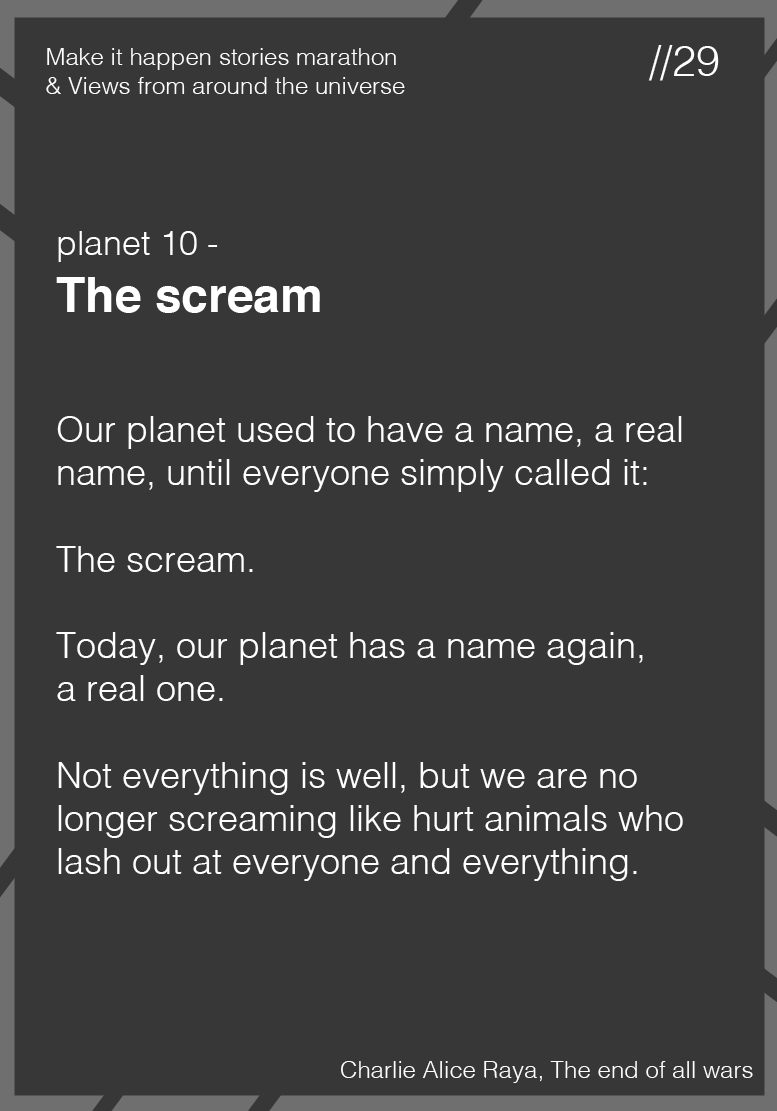
Task: Click the line 'lash out at everyone and everything.'
Action: tap(347, 863)
